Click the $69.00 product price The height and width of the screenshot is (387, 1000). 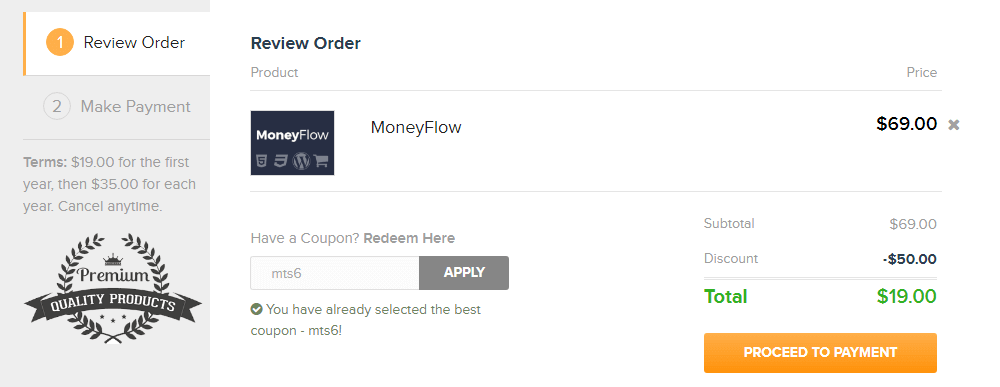pos(906,124)
